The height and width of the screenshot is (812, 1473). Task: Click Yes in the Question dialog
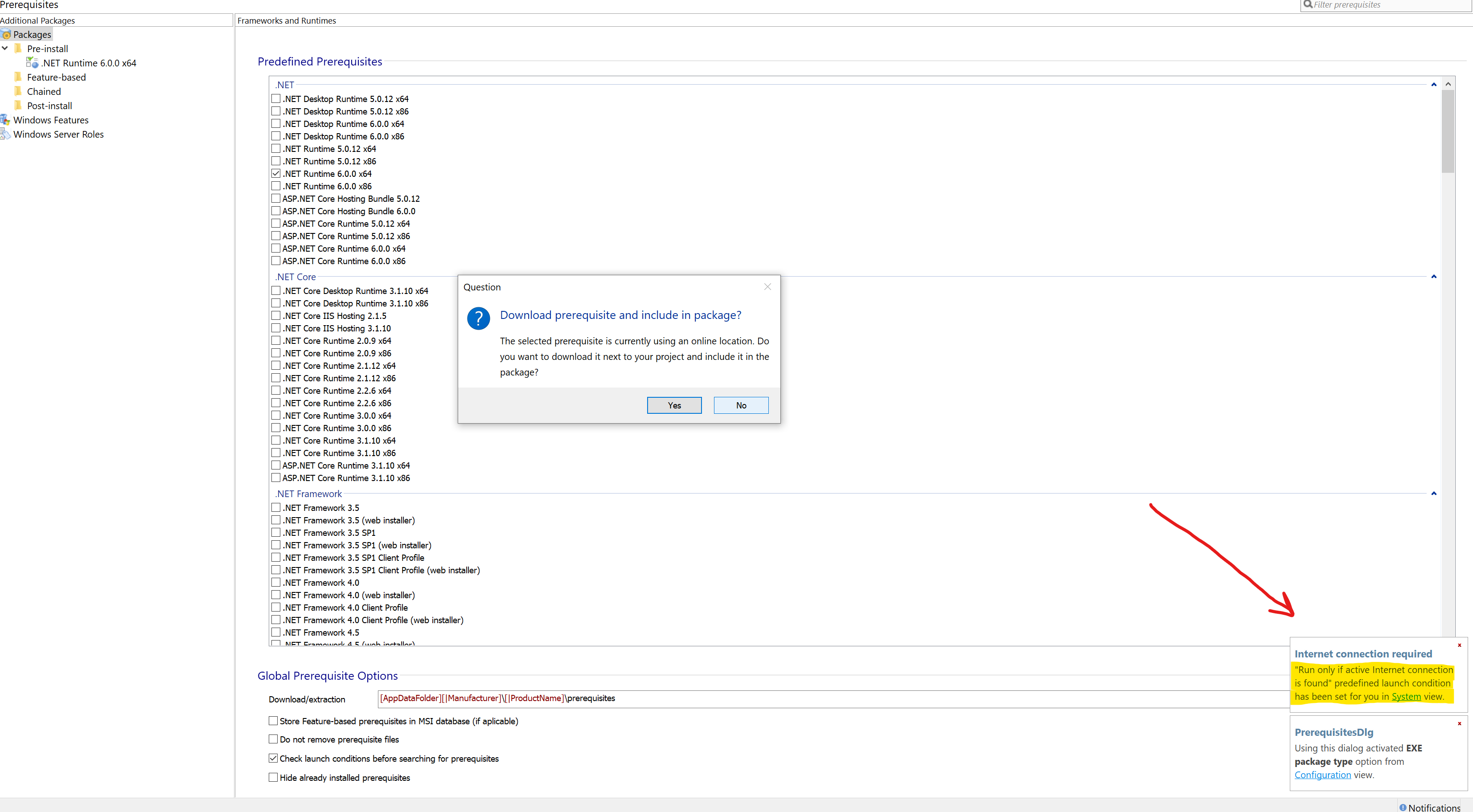(x=673, y=405)
